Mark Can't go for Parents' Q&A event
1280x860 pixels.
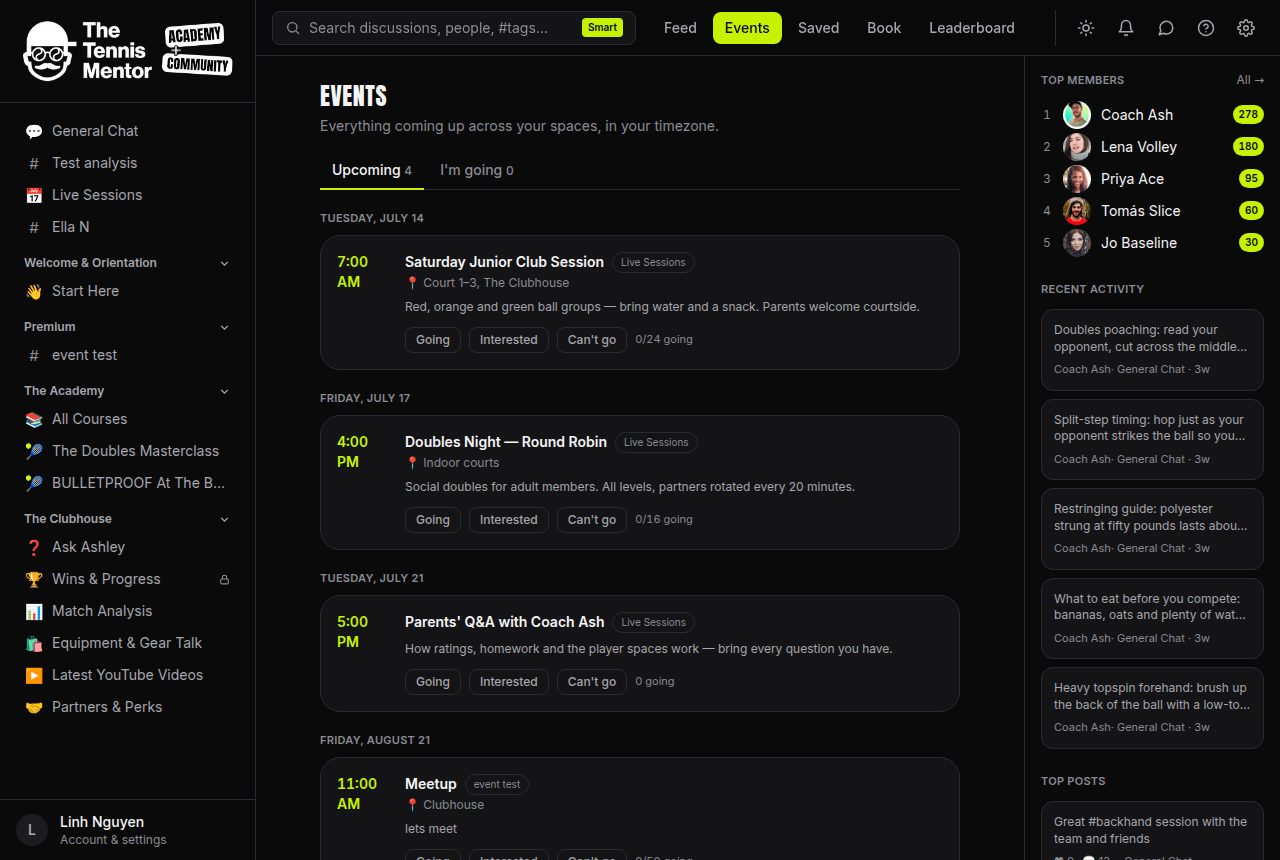[592, 682]
